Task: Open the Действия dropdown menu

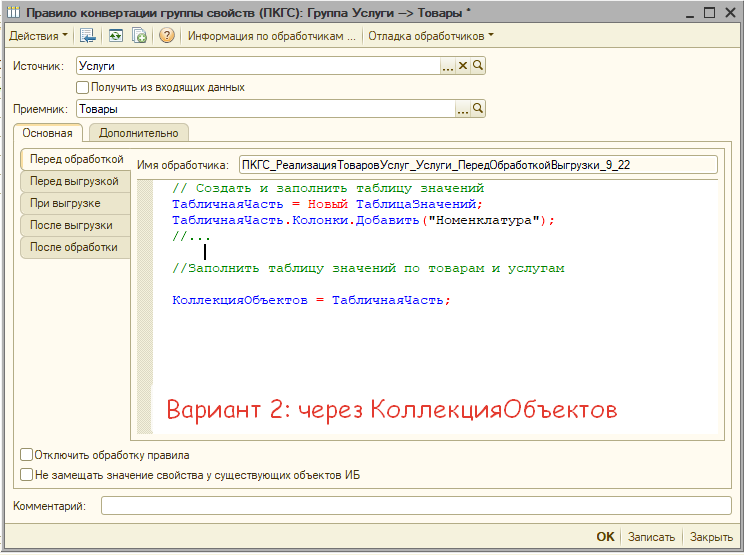Action: click(38, 36)
